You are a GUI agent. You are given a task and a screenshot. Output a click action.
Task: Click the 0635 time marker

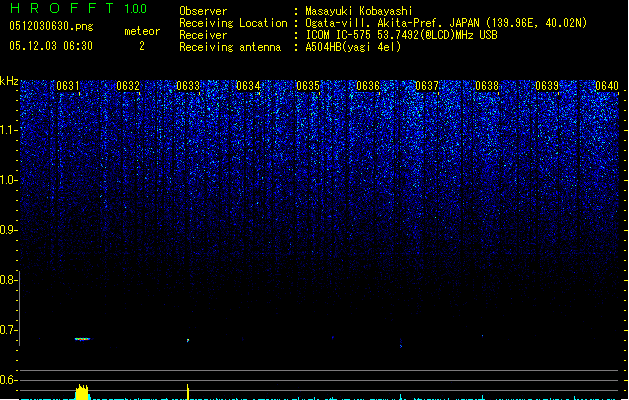pos(308,86)
